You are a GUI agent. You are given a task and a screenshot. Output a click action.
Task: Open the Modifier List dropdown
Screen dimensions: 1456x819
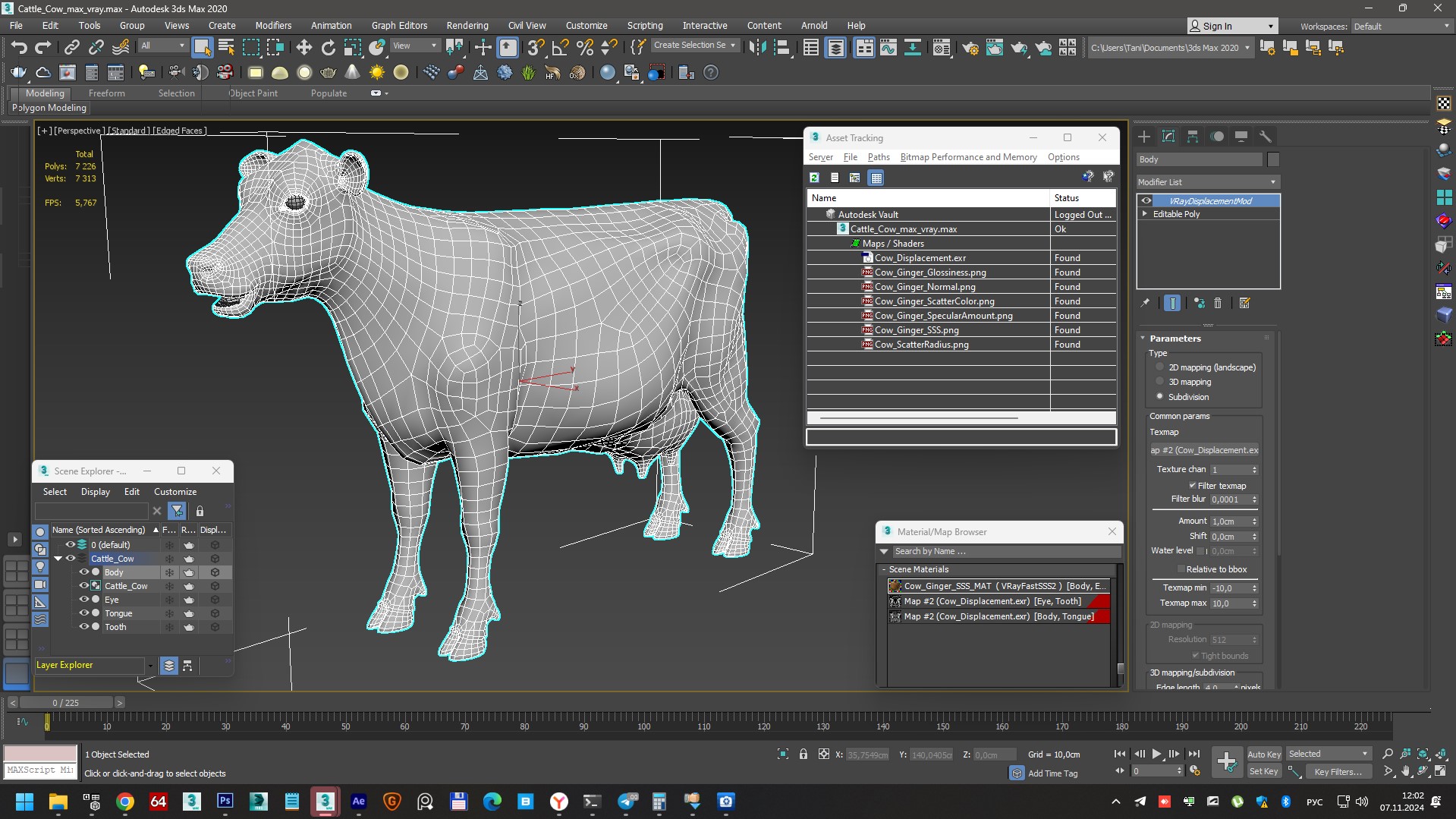coord(1207,182)
